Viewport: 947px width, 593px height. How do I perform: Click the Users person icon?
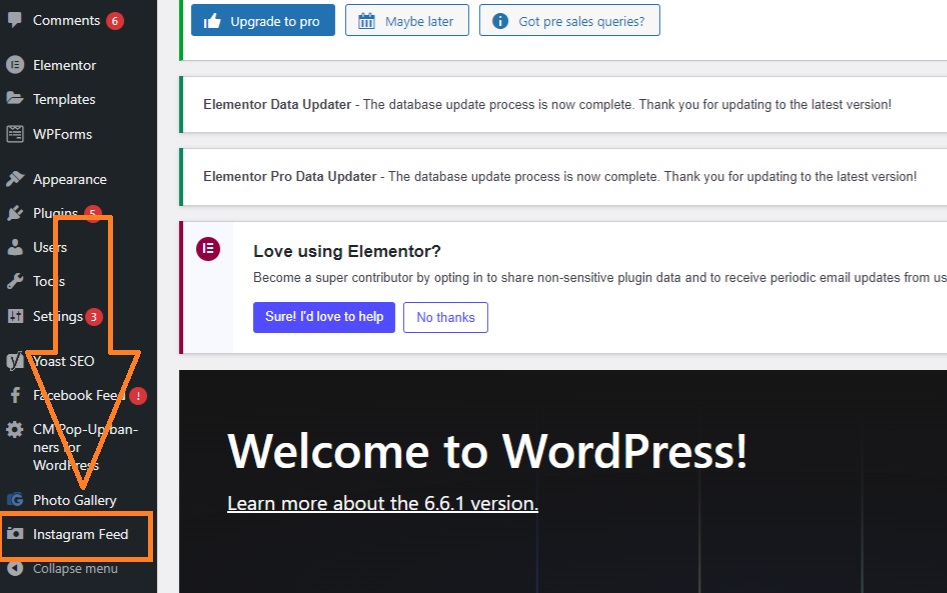pyautogui.click(x=14, y=246)
